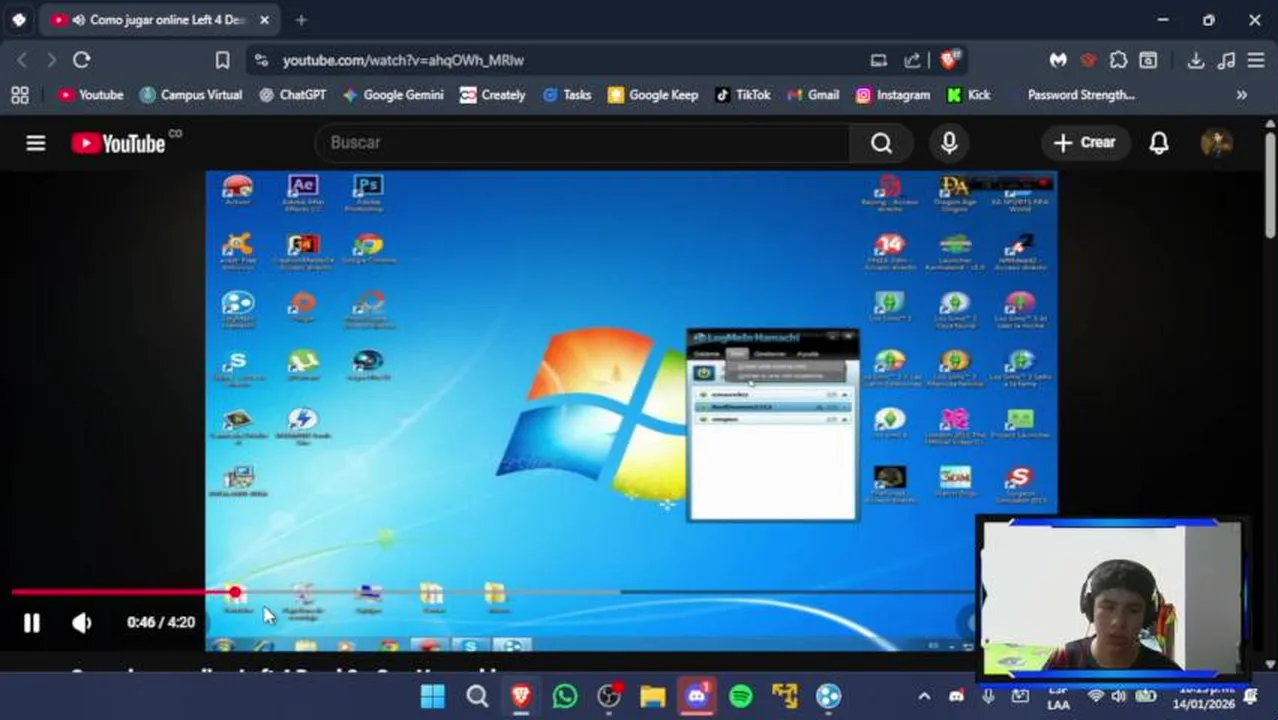
Task: Expand hidden bookmarks chevron
Action: [x=1242, y=95]
